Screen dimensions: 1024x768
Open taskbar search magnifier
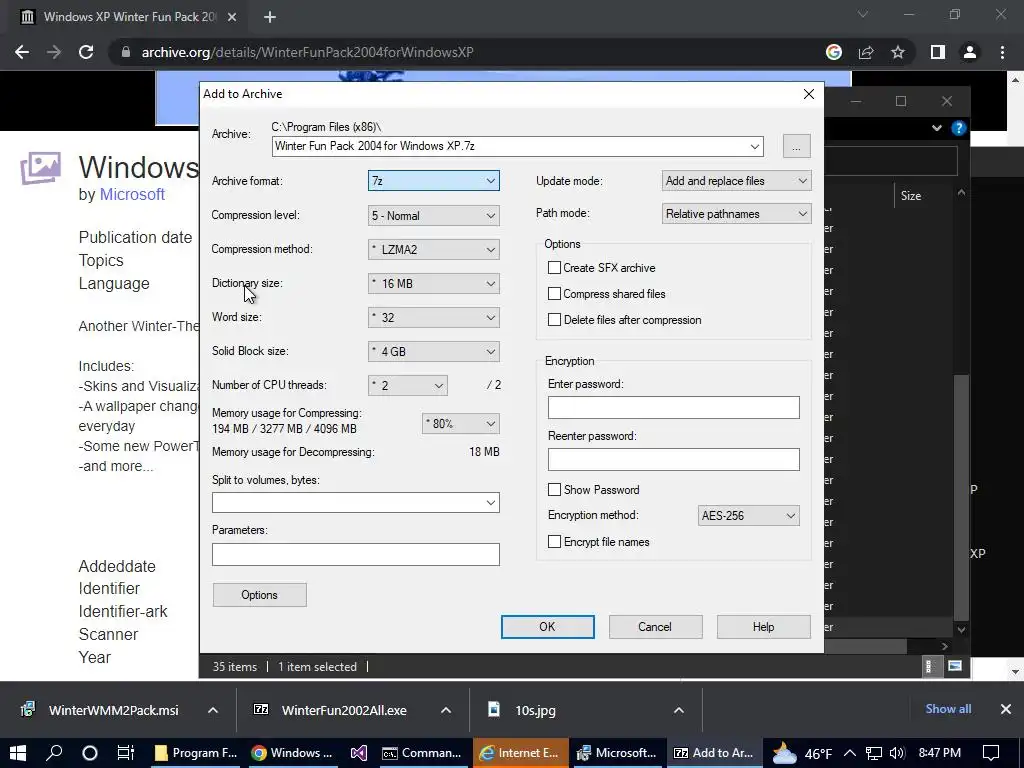coord(54,753)
